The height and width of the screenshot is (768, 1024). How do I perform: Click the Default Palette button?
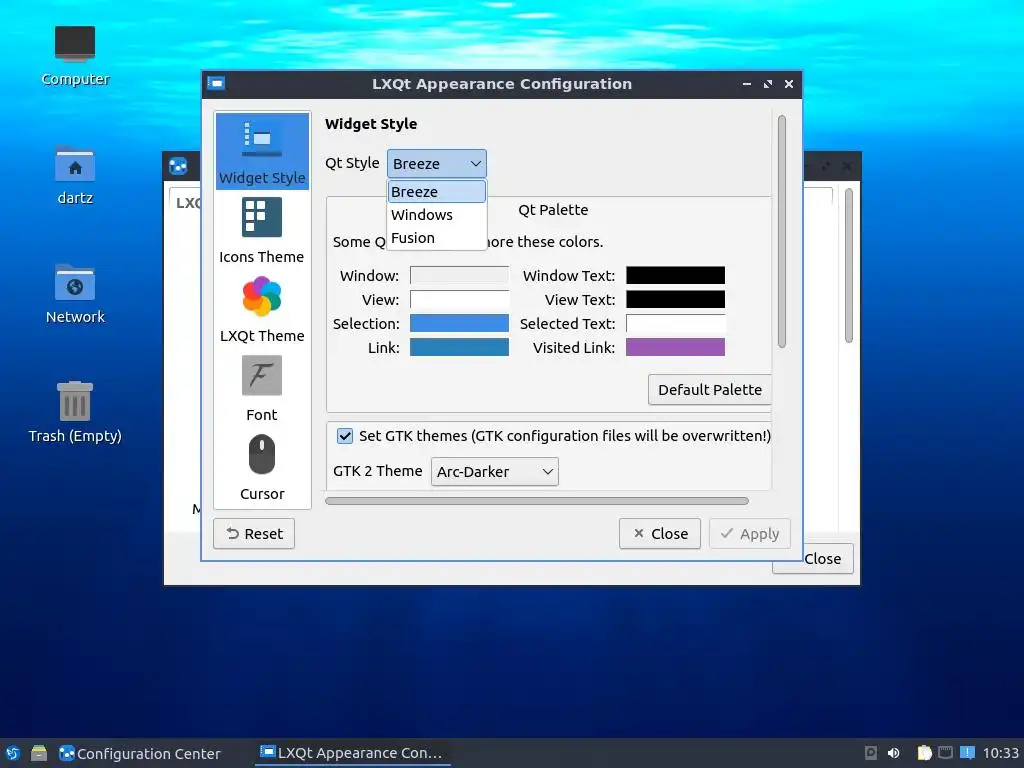[x=710, y=389]
